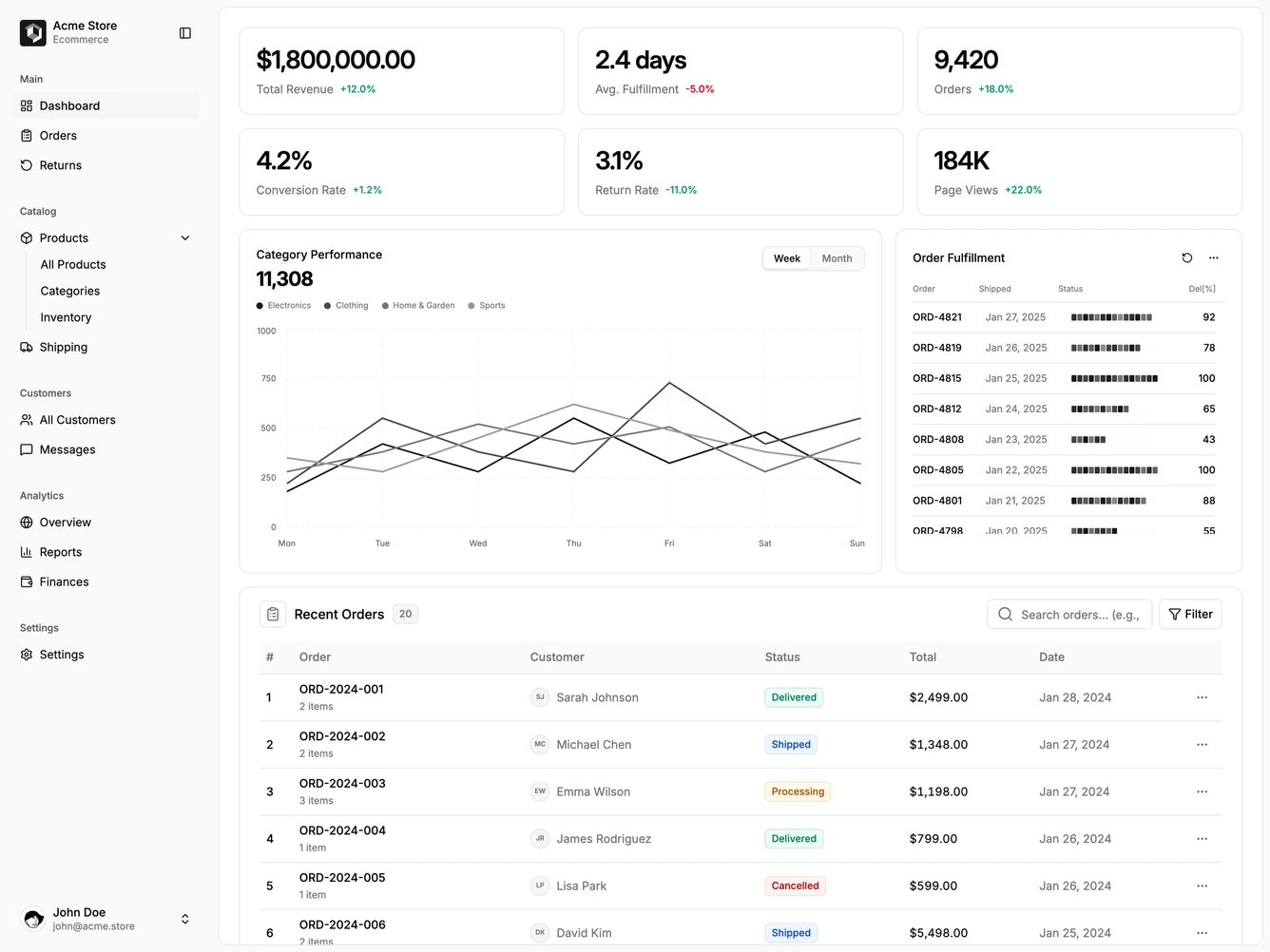Click the Filter button

[x=1190, y=615]
